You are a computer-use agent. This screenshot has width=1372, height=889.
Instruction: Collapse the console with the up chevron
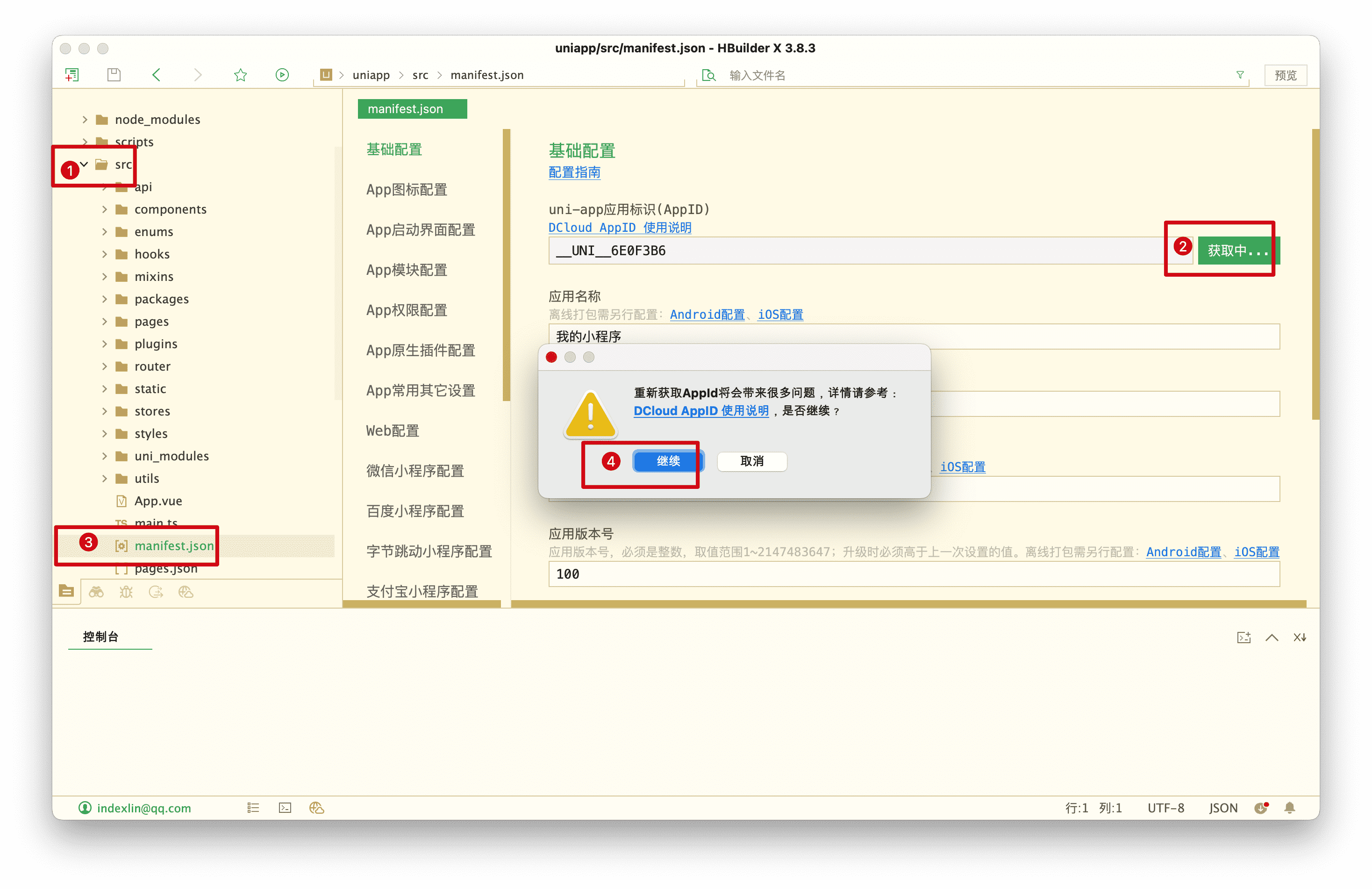pos(1272,638)
